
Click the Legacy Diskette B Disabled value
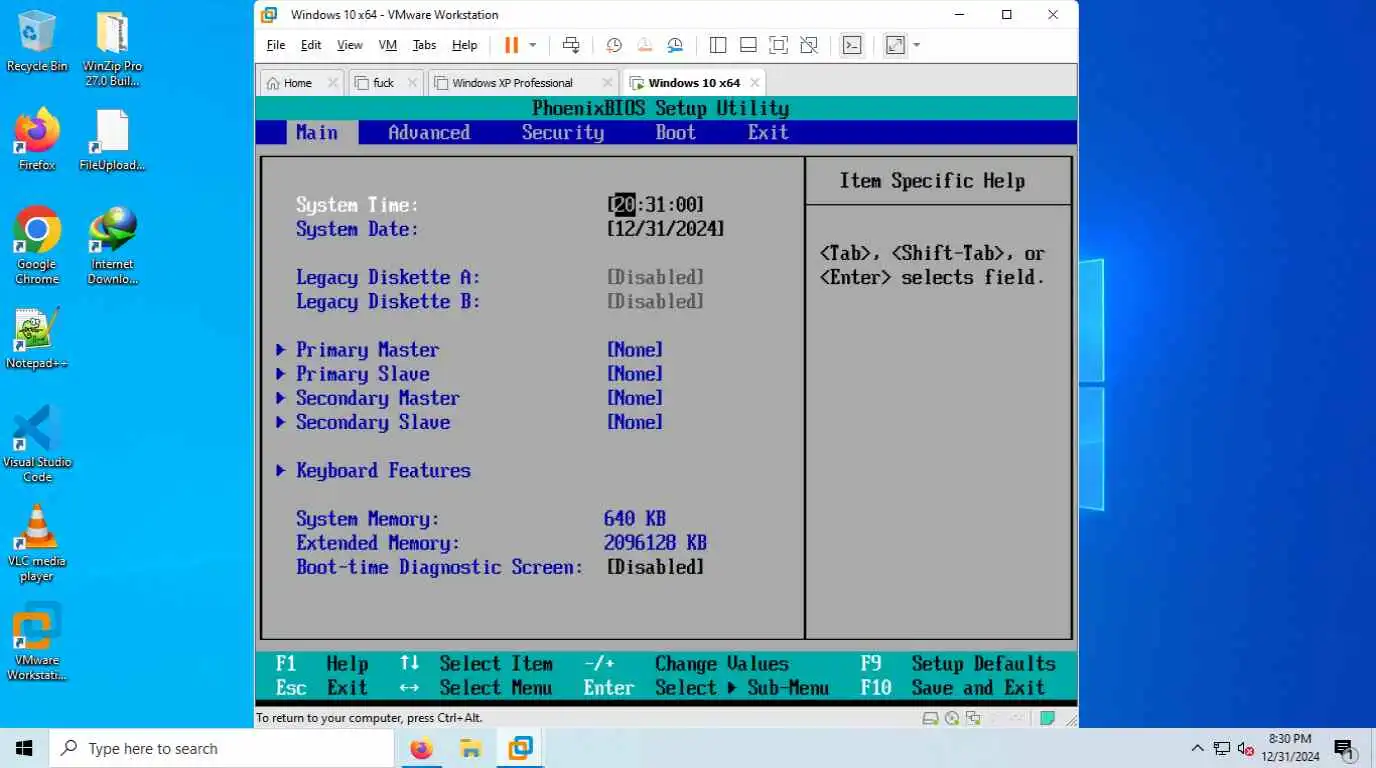(656, 301)
